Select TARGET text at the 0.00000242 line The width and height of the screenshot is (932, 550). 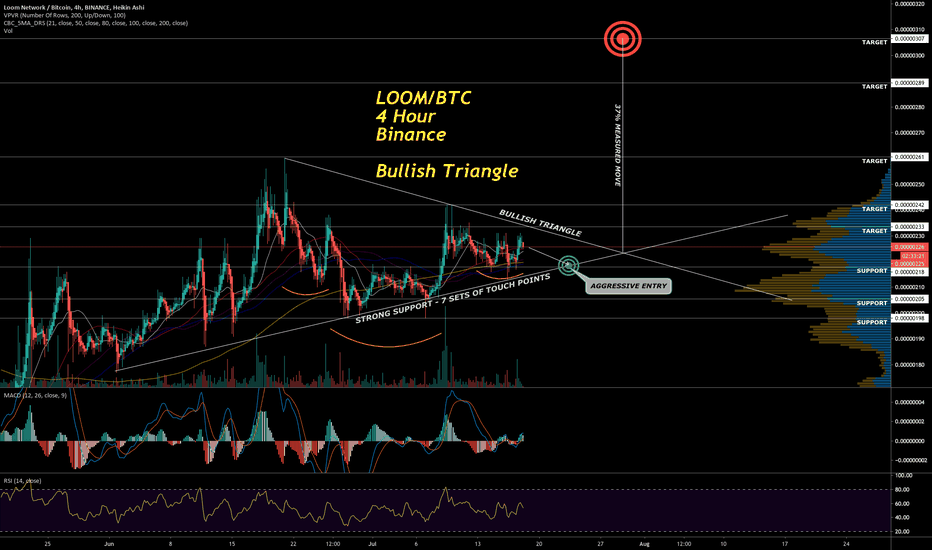pyautogui.click(x=874, y=209)
